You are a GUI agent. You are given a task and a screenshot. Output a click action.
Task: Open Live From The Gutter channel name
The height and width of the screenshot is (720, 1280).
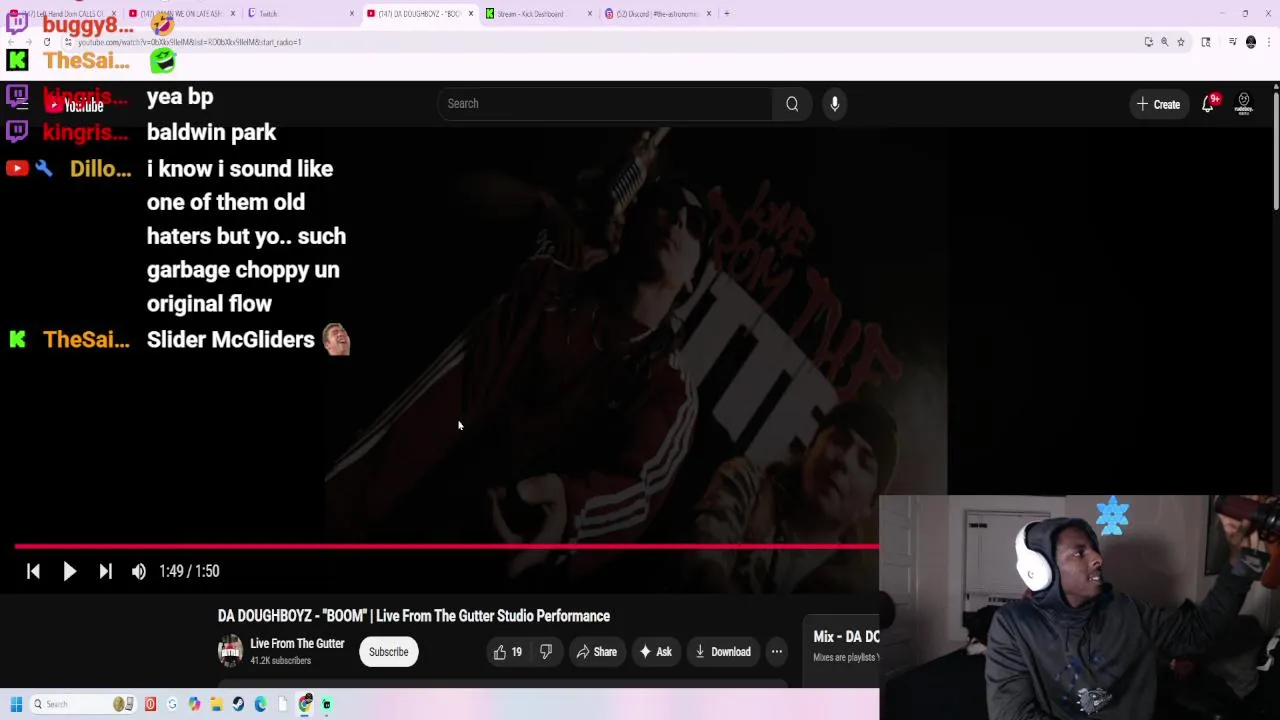click(297, 644)
